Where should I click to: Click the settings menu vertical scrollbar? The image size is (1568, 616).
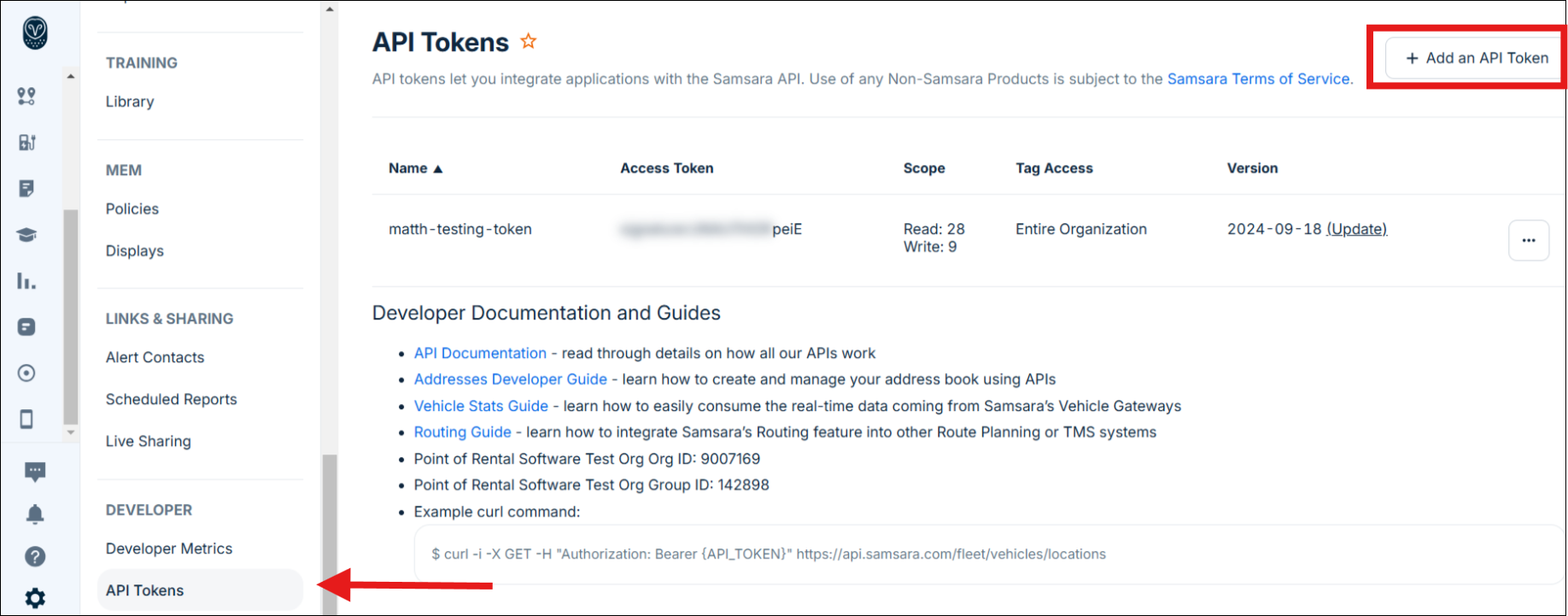click(x=329, y=530)
